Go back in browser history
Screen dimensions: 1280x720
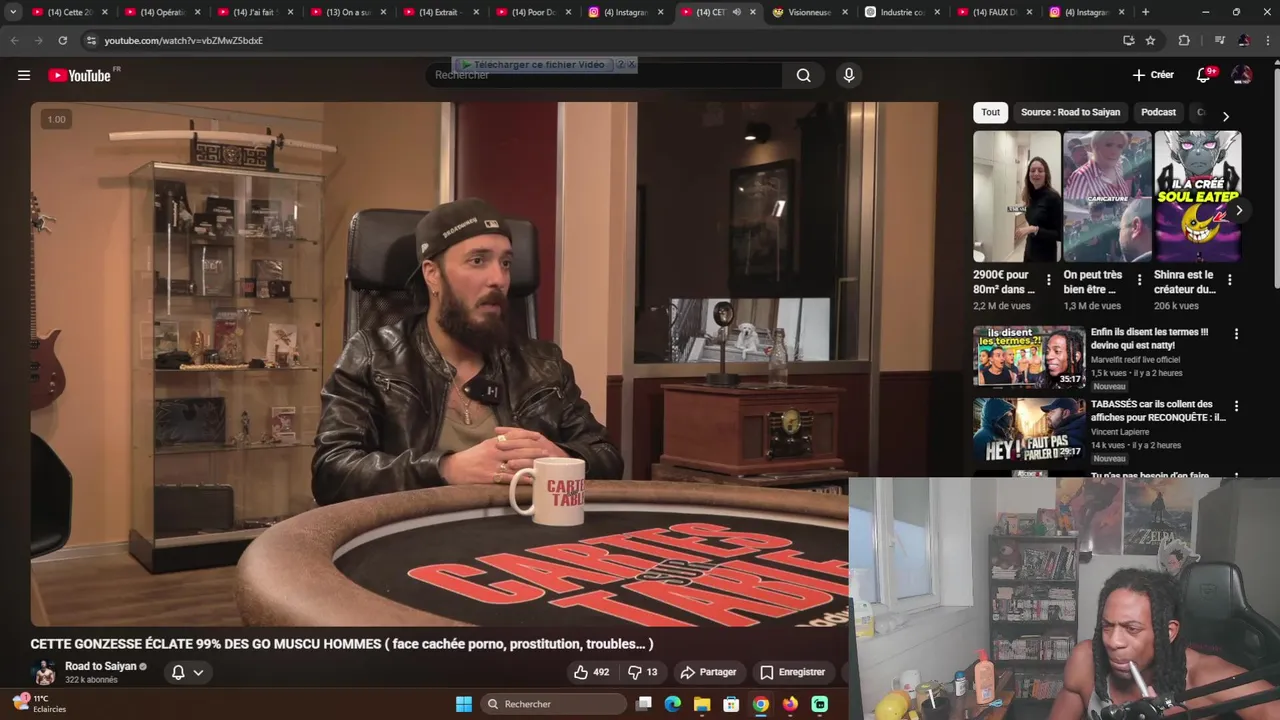click(x=14, y=40)
